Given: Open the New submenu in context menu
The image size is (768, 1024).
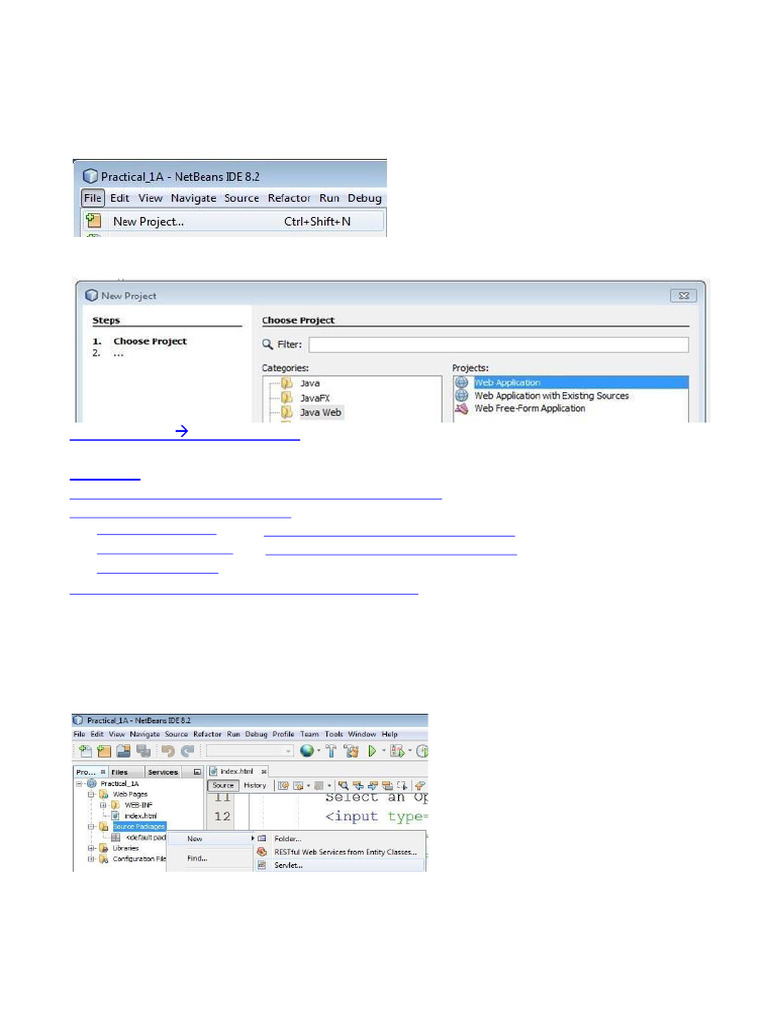Looking at the screenshot, I should coord(210,839).
